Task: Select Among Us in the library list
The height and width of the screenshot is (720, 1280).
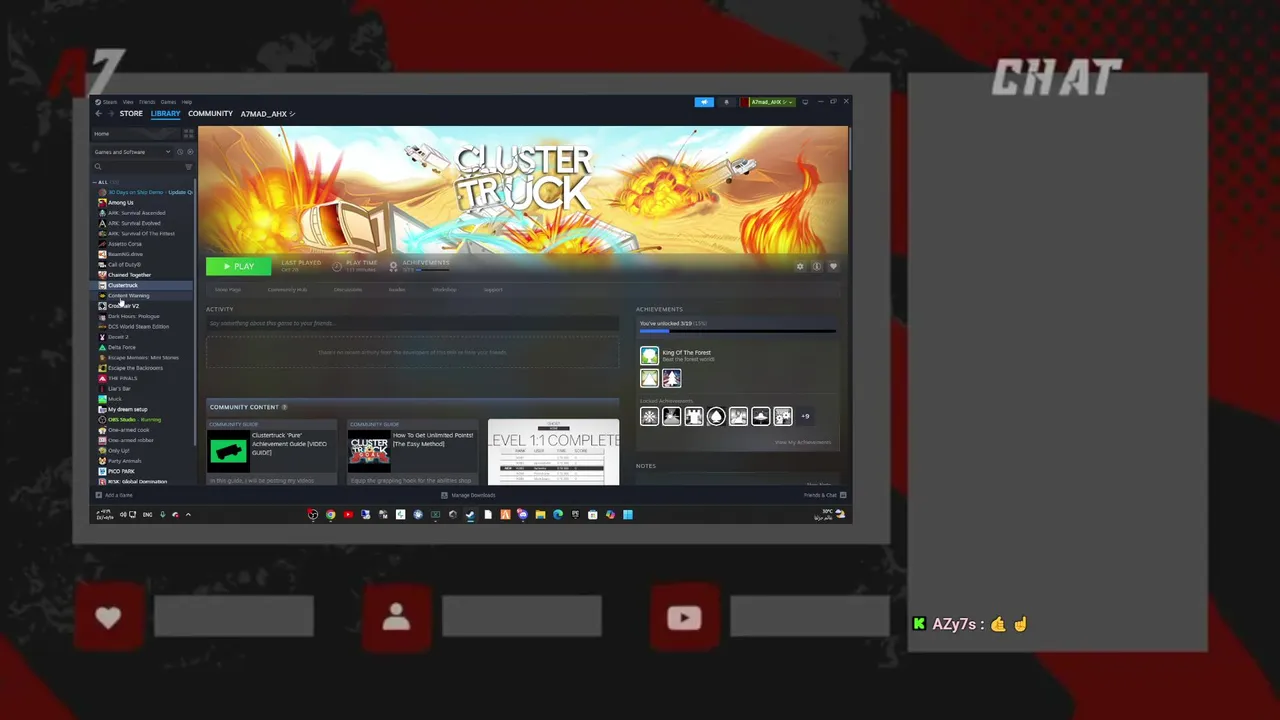Action: pos(120,203)
